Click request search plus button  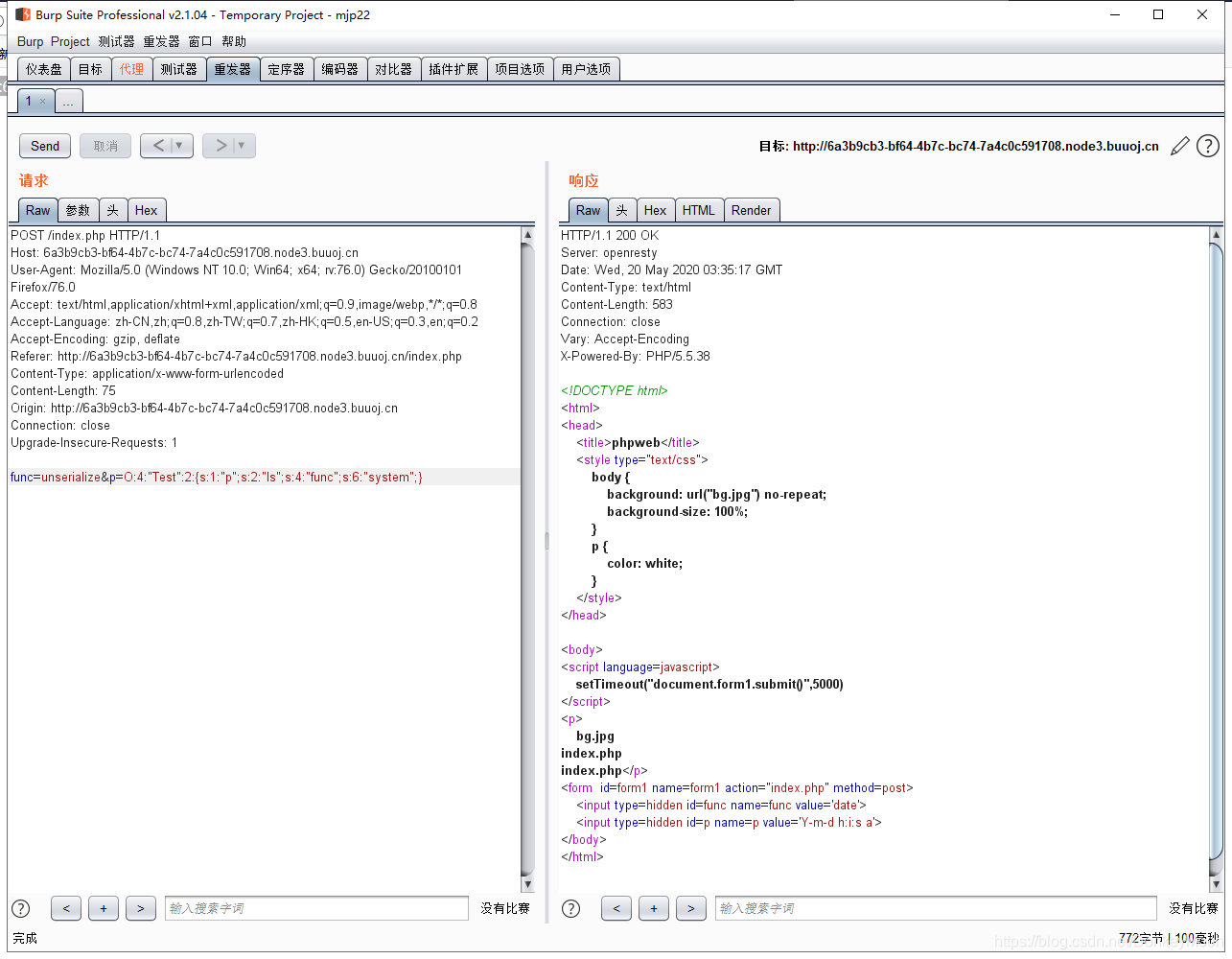[x=104, y=908]
